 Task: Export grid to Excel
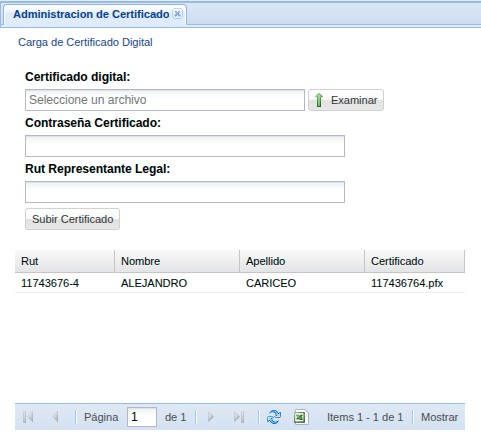pos(301,417)
